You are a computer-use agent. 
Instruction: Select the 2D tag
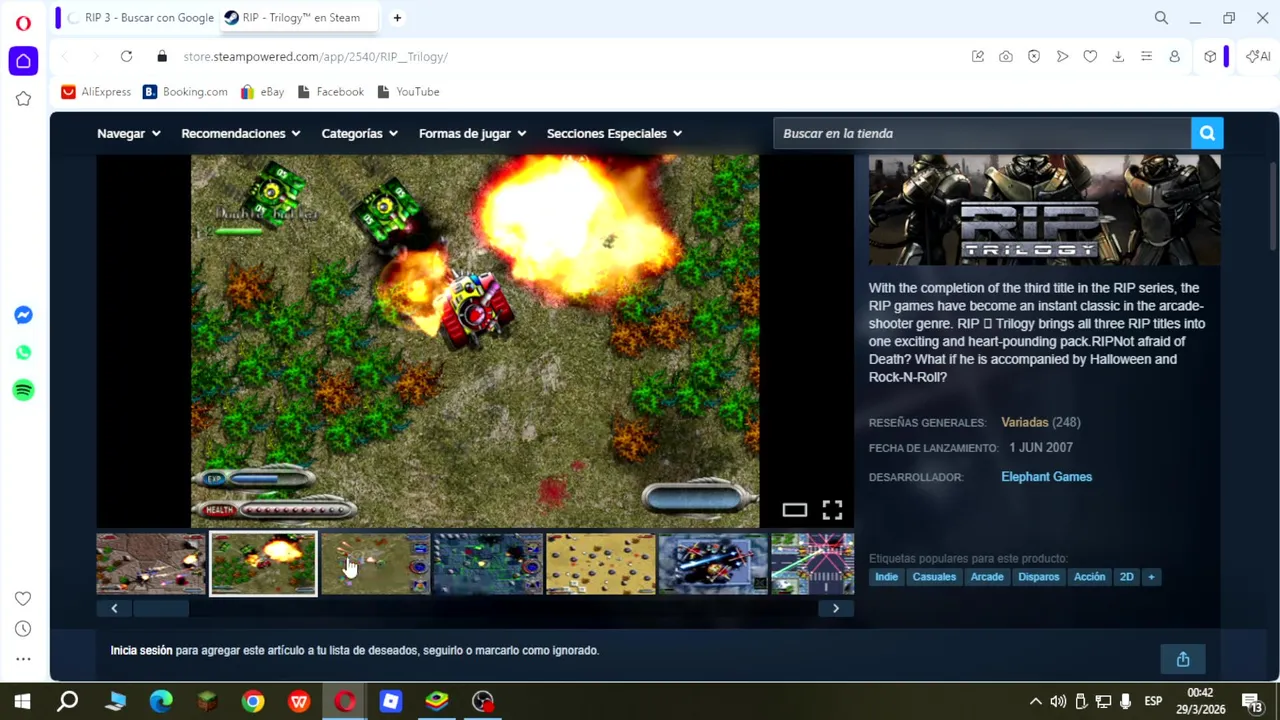(x=1126, y=577)
